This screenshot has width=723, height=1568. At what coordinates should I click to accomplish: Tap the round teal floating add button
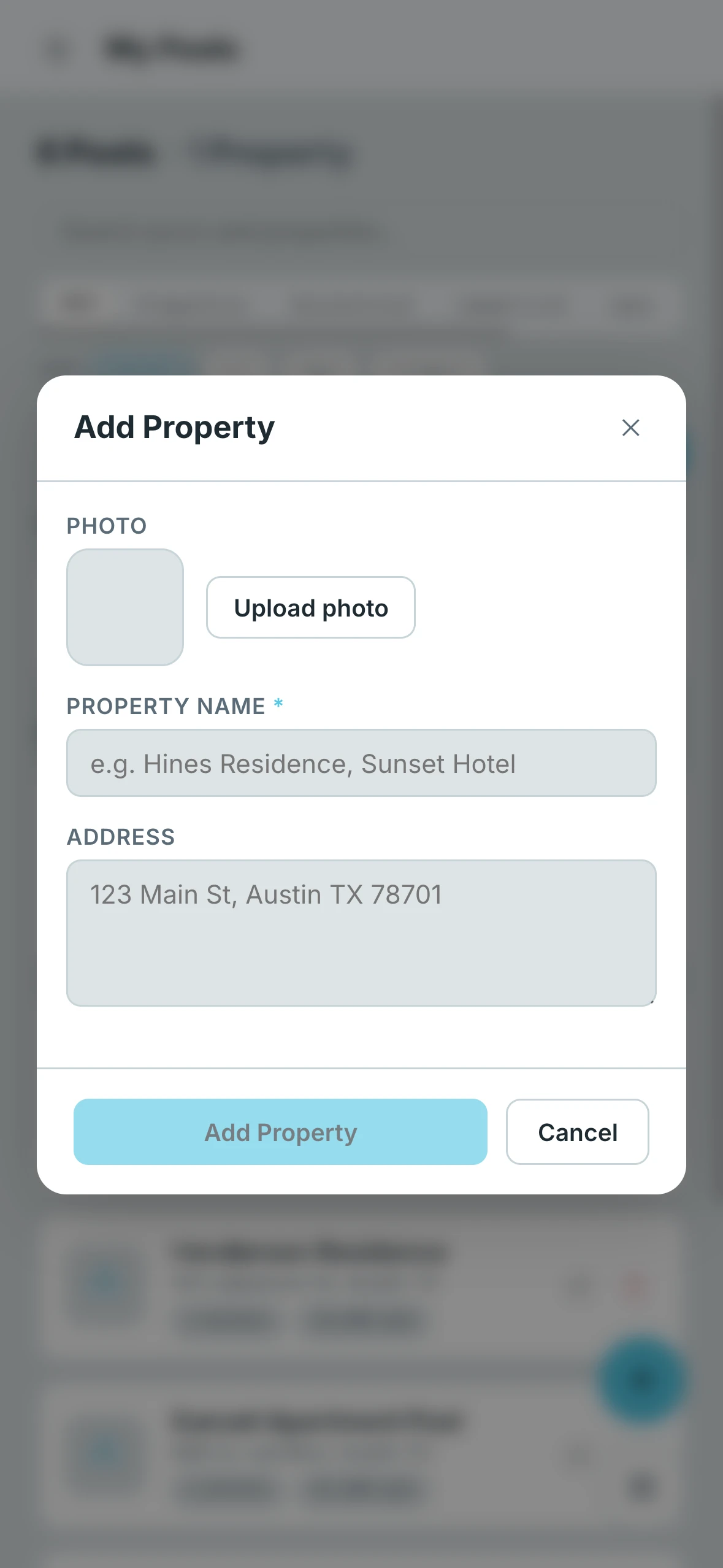(x=642, y=1380)
